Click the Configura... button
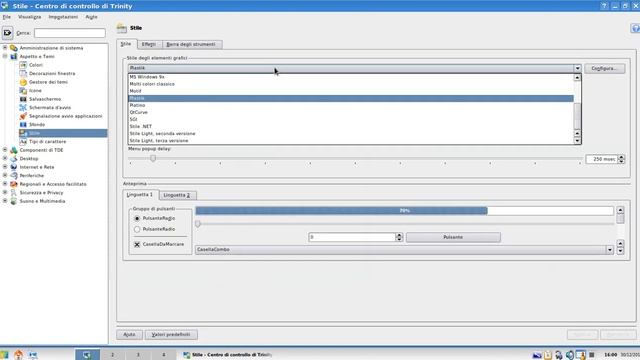640x360 pixels. 604,69
